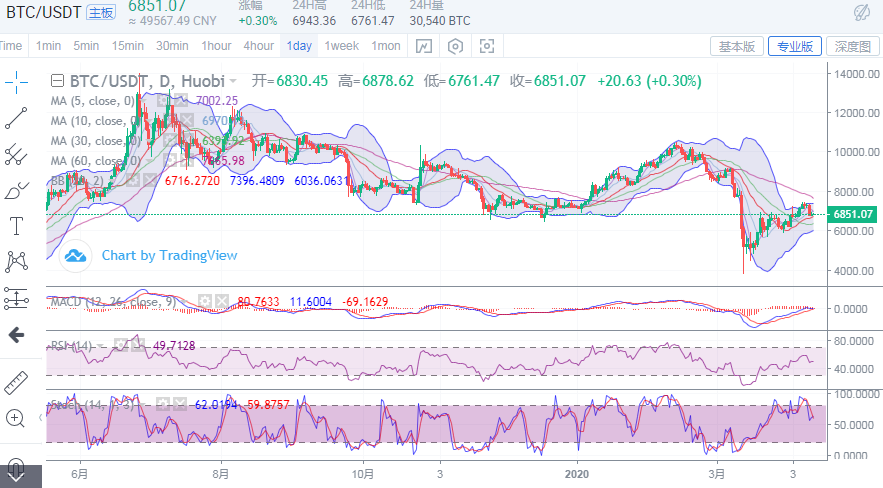Select the zoom in magnifier tool
The height and width of the screenshot is (488, 883).
point(15,419)
